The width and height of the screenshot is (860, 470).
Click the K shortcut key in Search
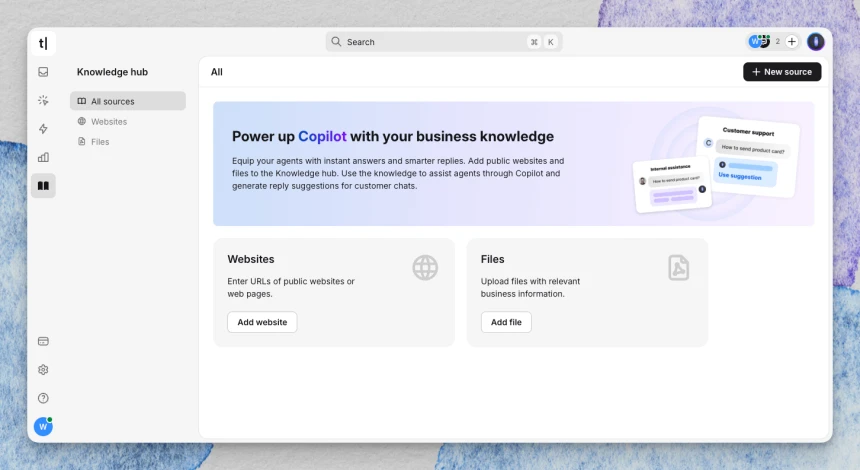pos(551,42)
